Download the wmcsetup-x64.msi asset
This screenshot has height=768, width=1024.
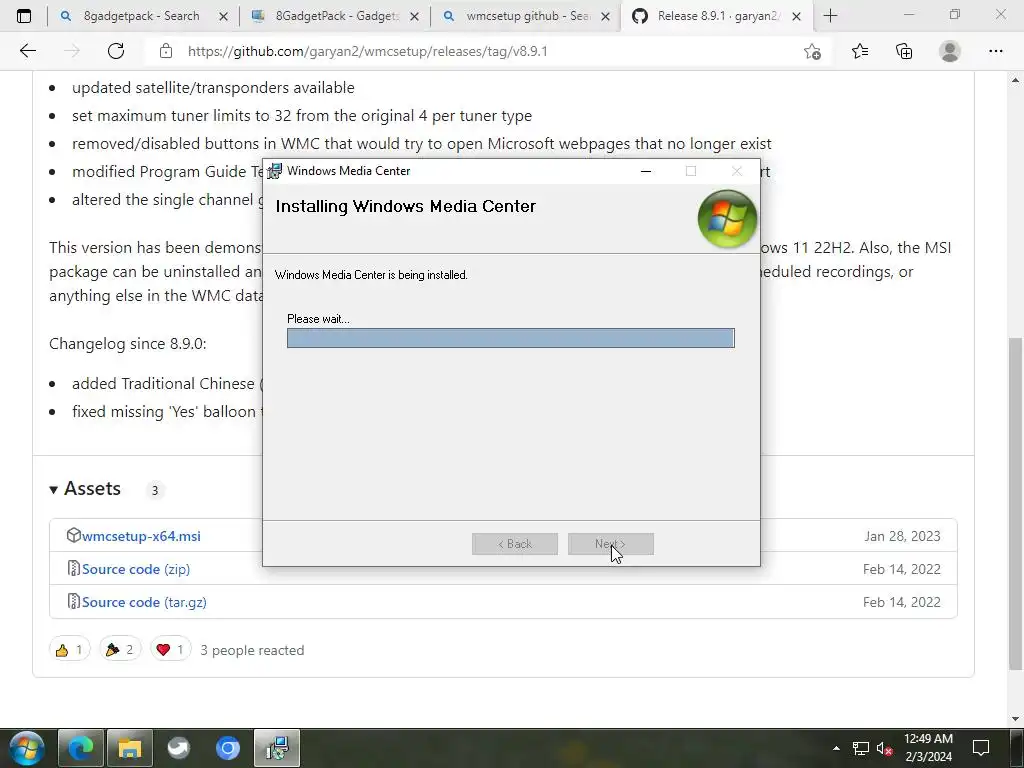point(141,536)
